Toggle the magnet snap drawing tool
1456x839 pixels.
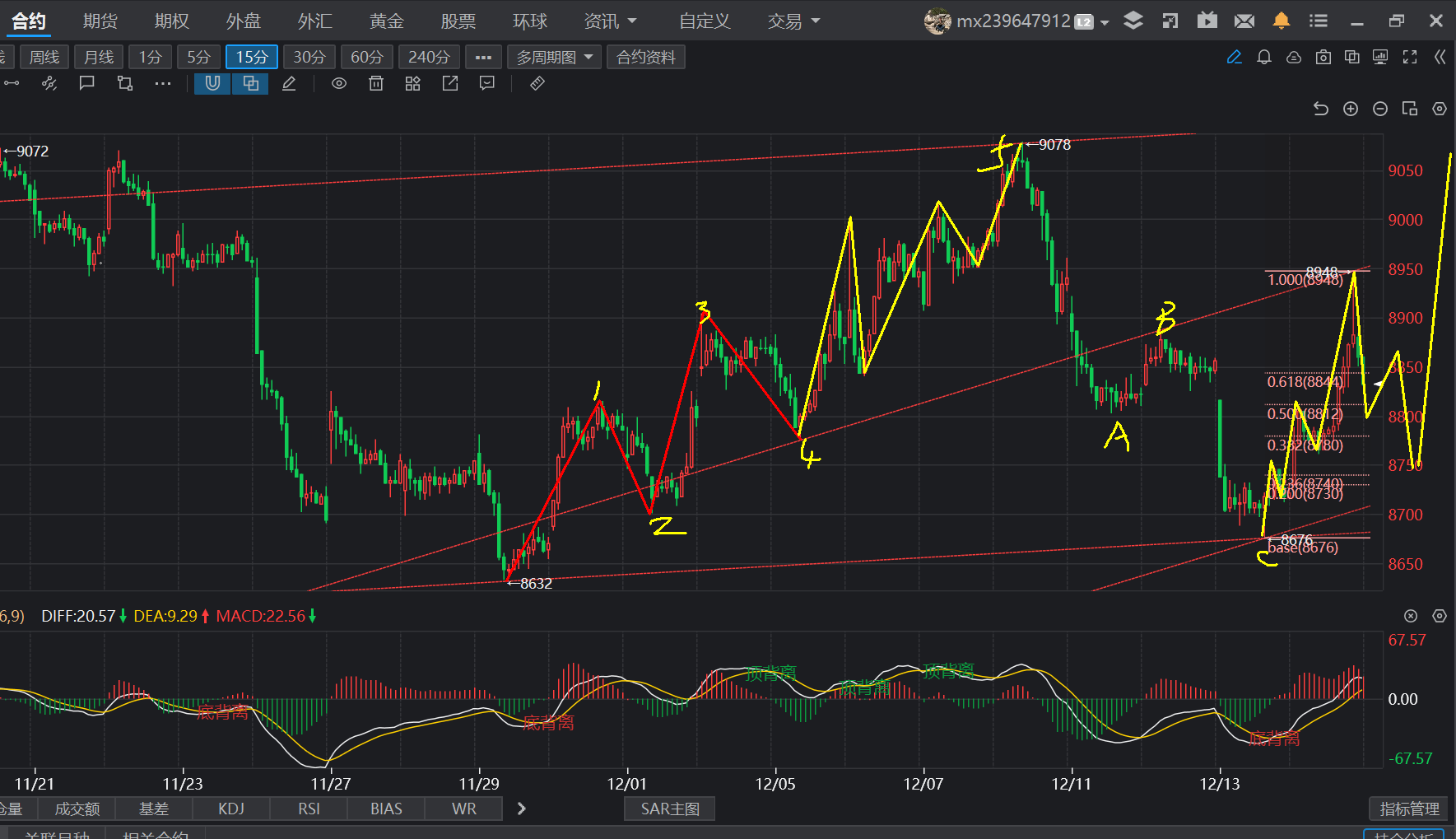[212, 83]
